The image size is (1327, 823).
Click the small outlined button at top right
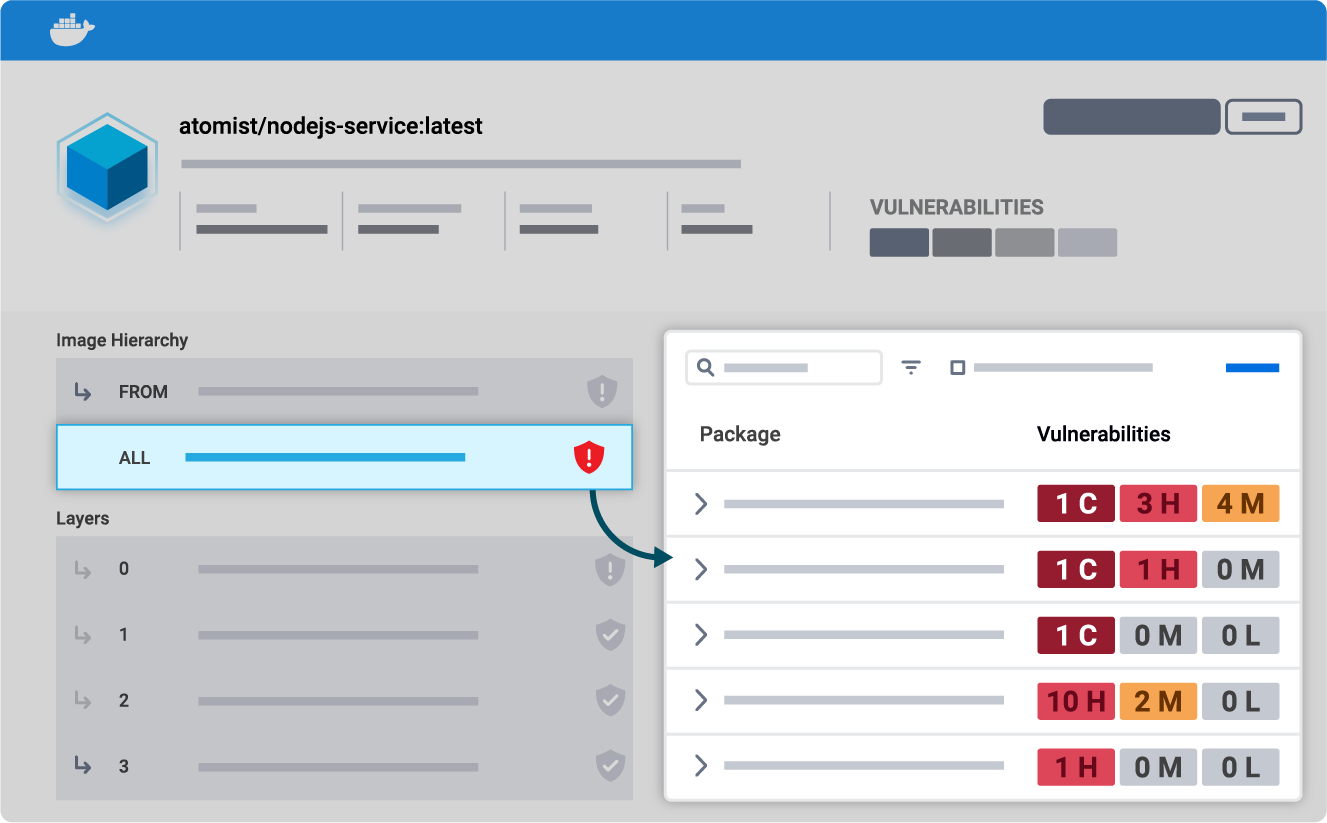[x=1263, y=117]
